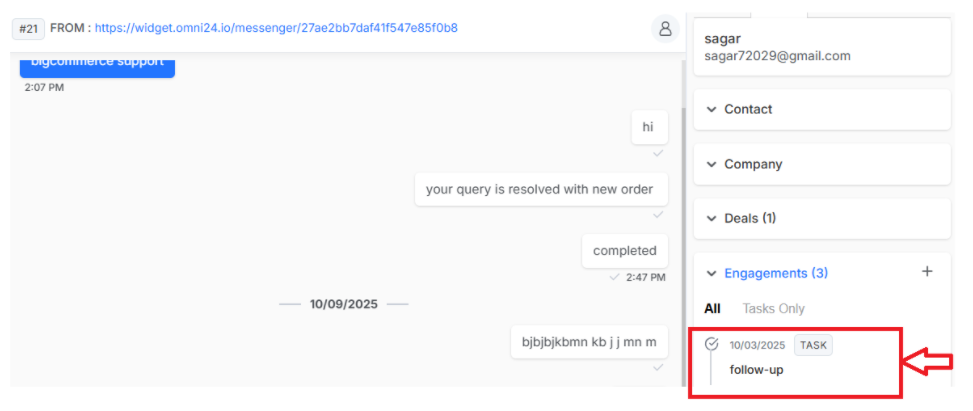The height and width of the screenshot is (411, 973).
Task: Click checkmark below 'your query is resolved' message
Action: (658, 215)
